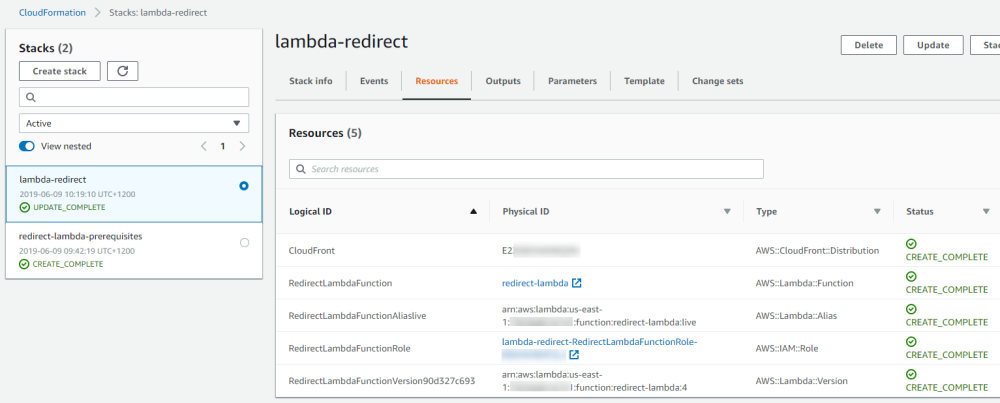Select the lambda-redirect stack radio button

(x=244, y=186)
